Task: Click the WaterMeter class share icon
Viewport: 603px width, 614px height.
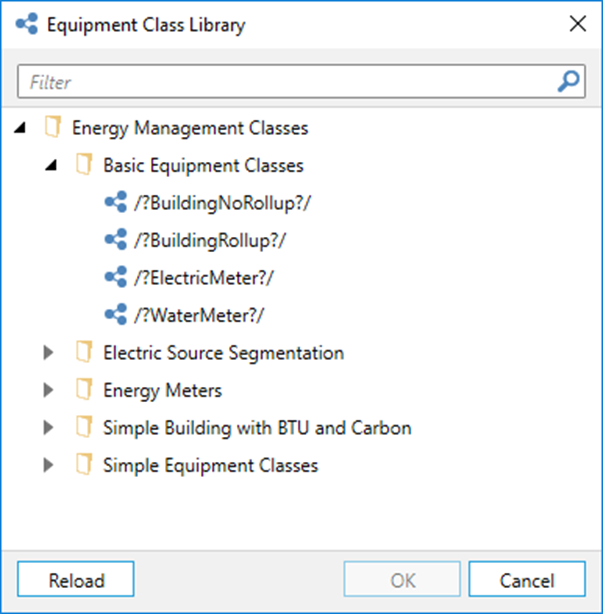Action: (116, 314)
